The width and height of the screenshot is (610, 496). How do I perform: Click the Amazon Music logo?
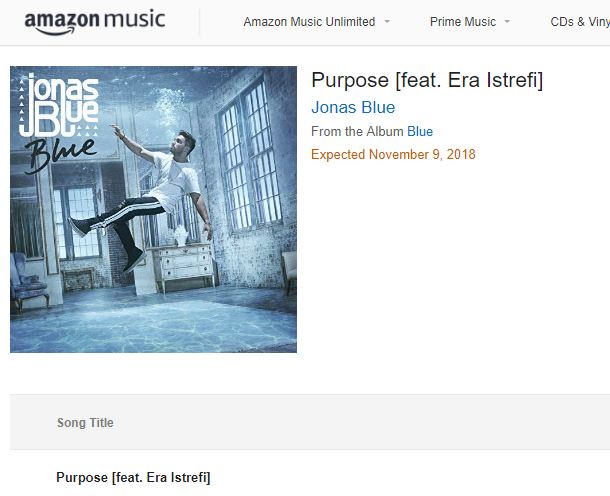coord(95,23)
